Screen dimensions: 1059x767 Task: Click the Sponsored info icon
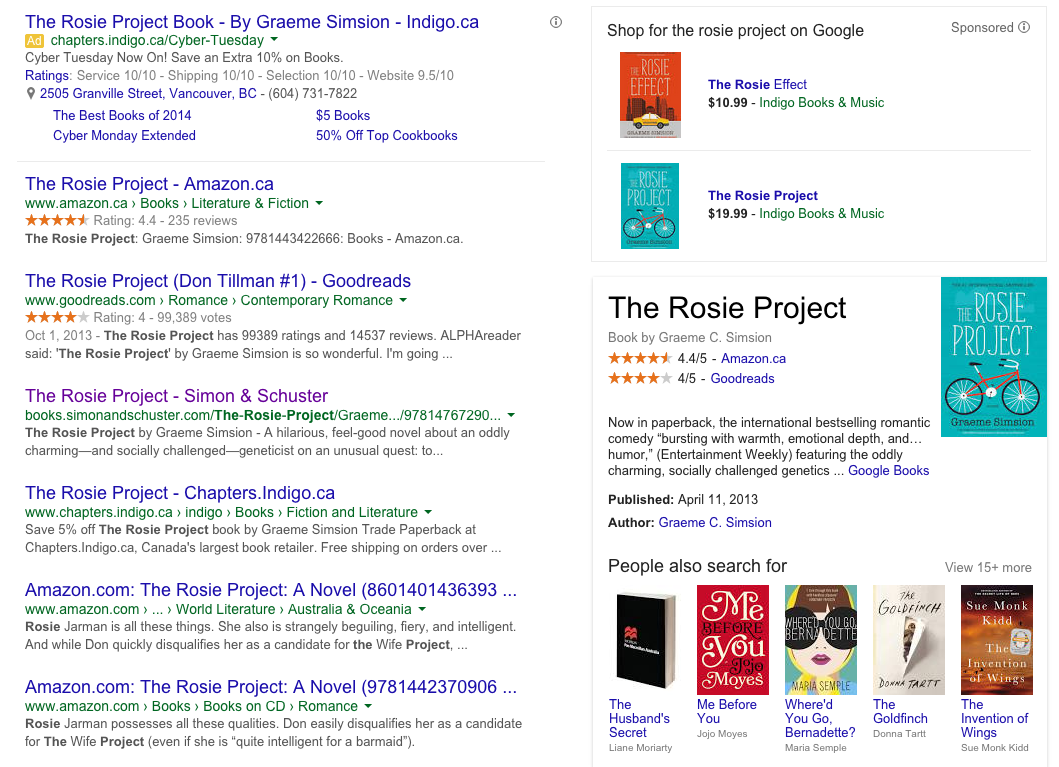1024,28
